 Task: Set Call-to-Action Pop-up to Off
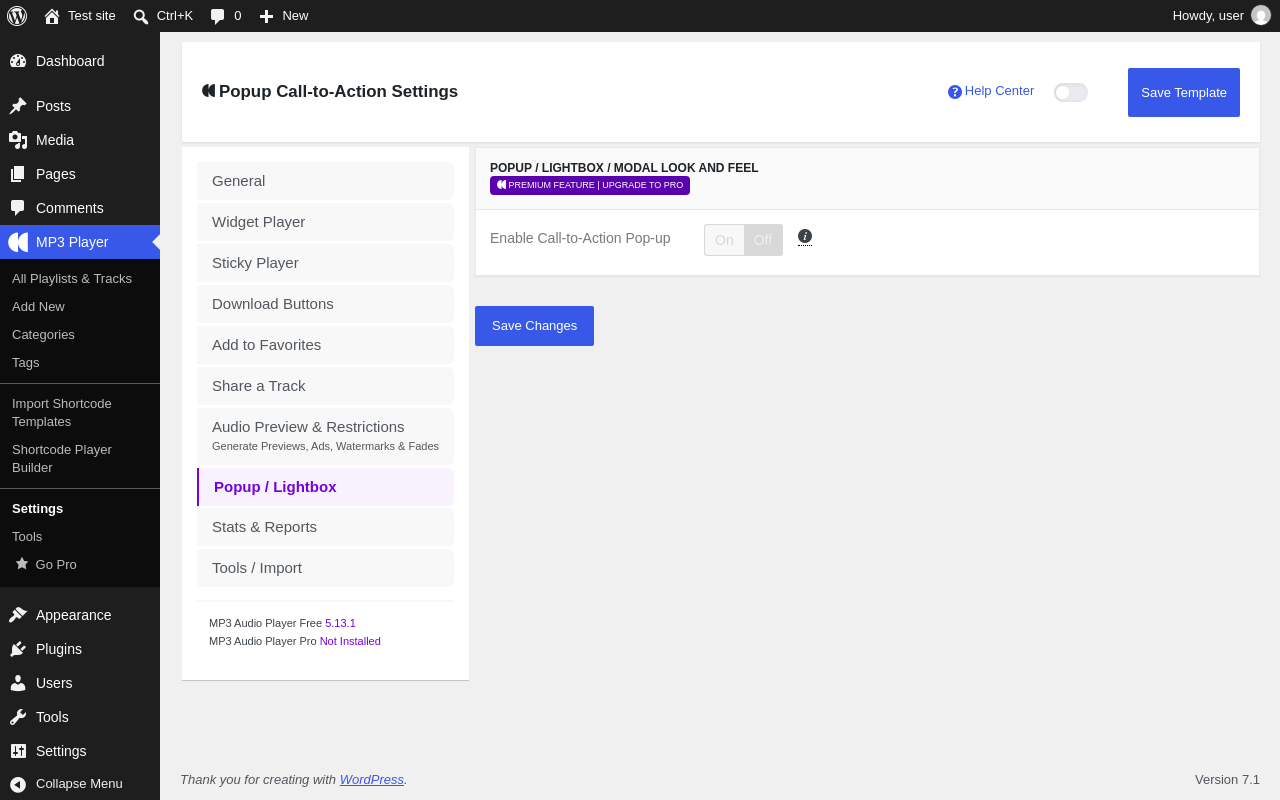(763, 240)
